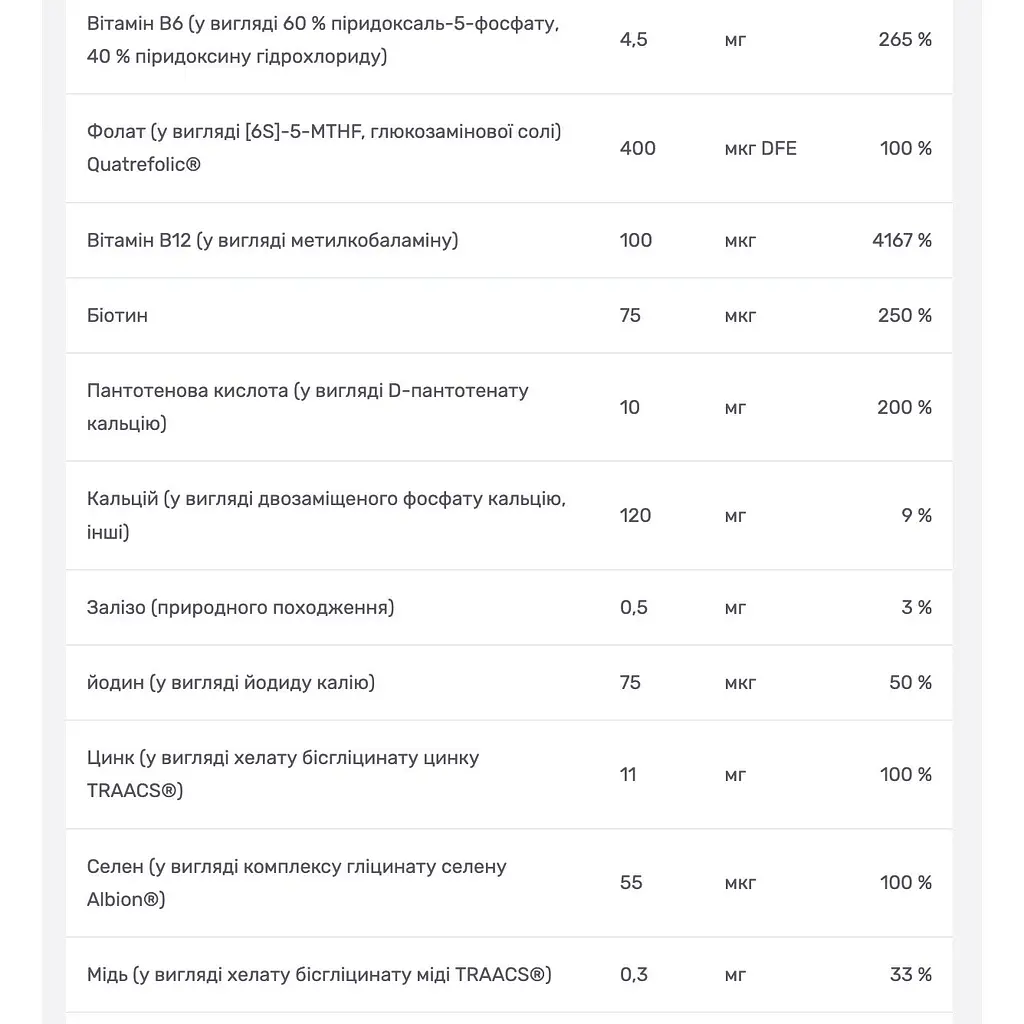This screenshot has height=1024, width=1024.
Task: Select the Вітамін B6 ingredient name
Action: coord(323,40)
